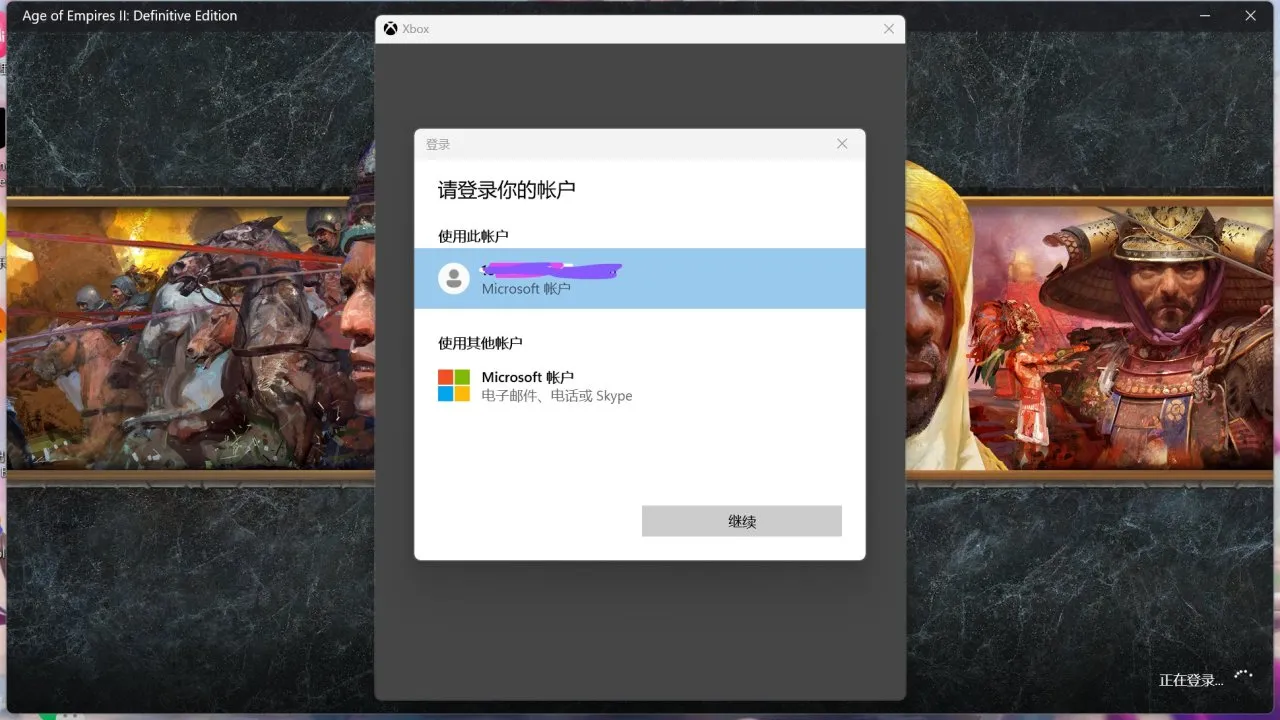Click the user avatar icon
1280x720 pixels.
[454, 278]
